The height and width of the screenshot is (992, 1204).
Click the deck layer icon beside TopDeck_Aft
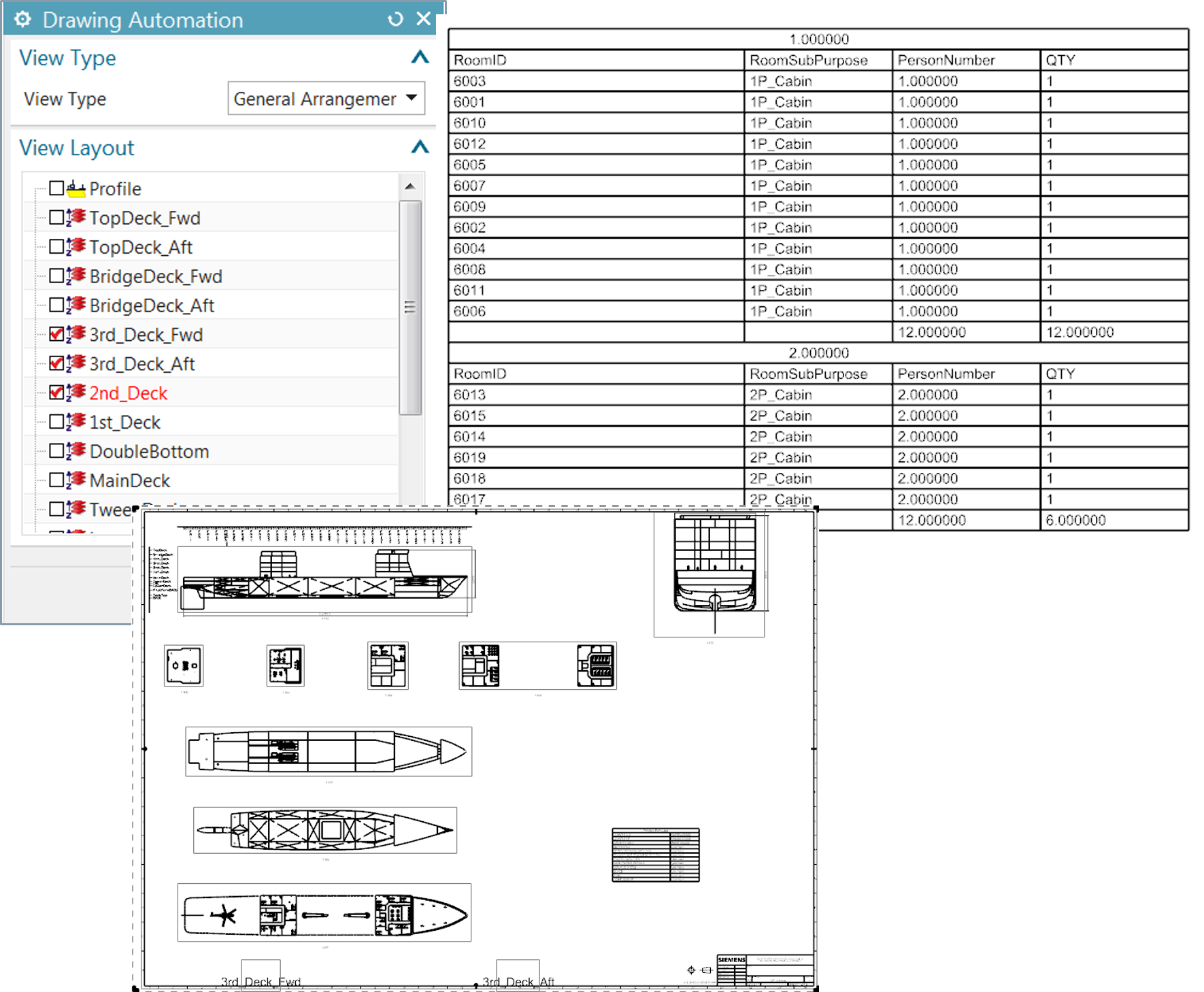(77, 246)
